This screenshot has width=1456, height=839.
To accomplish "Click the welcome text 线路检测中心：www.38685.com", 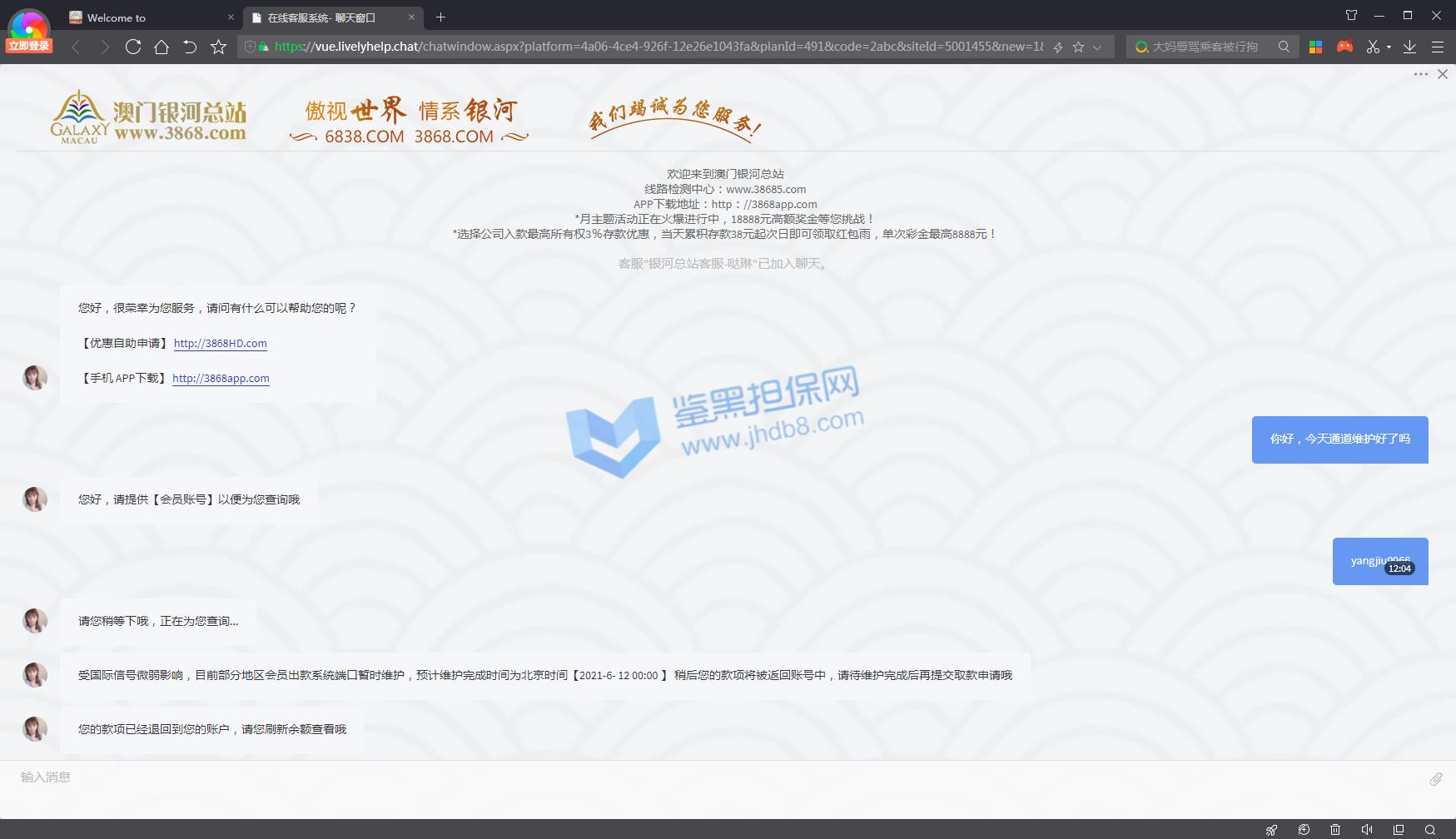I will coord(725,189).
